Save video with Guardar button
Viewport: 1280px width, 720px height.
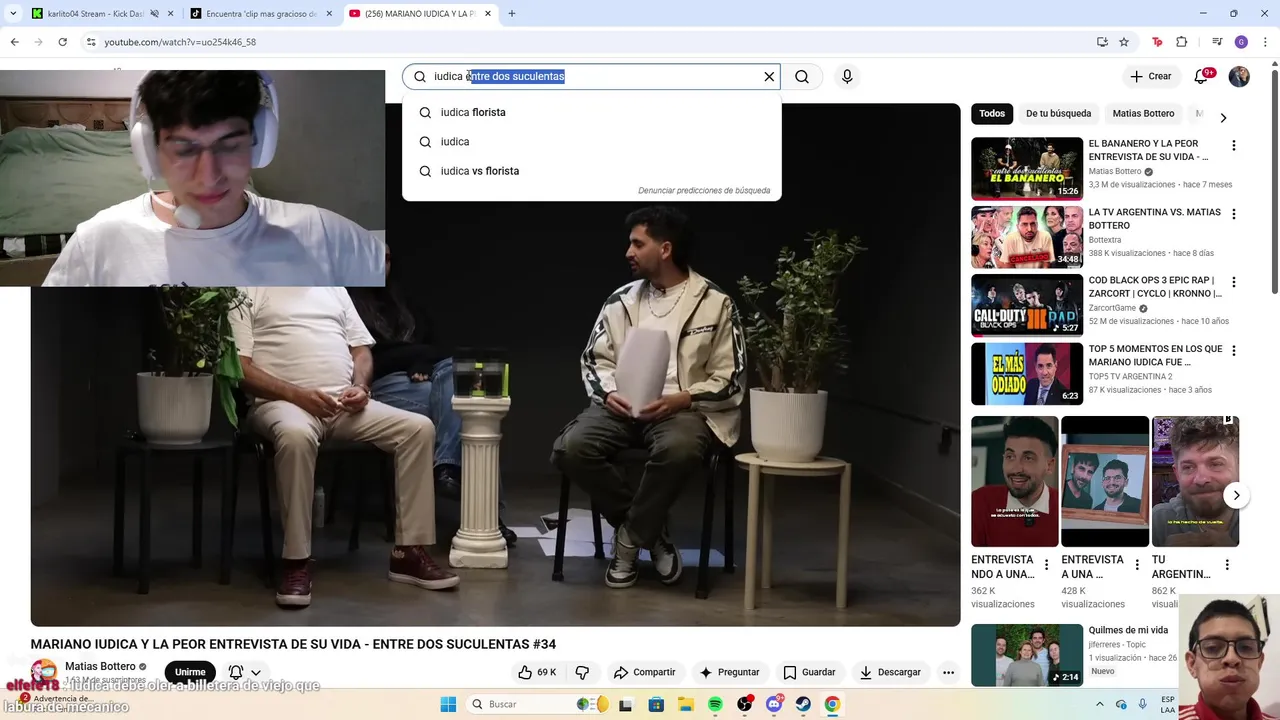809,672
